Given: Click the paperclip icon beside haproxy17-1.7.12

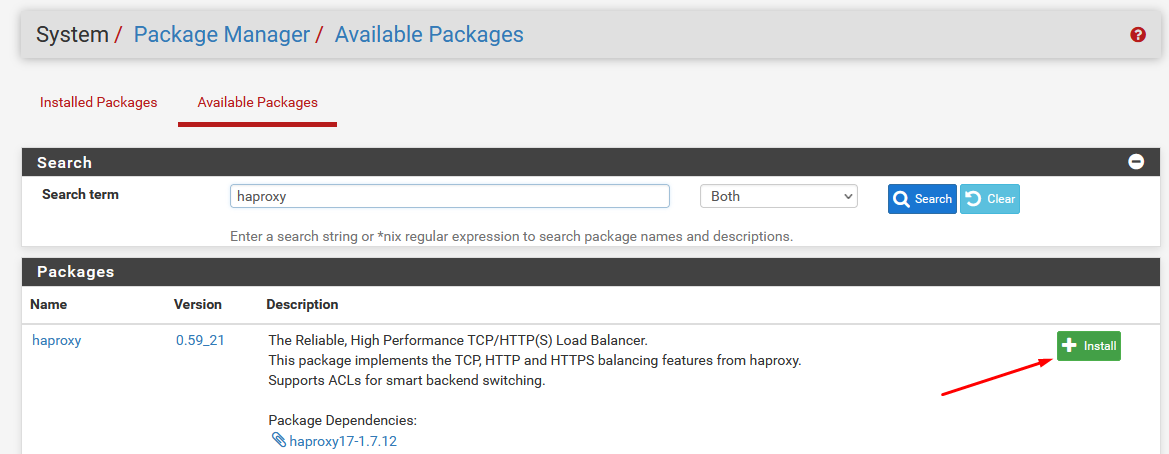Looking at the screenshot, I should click(x=278, y=441).
